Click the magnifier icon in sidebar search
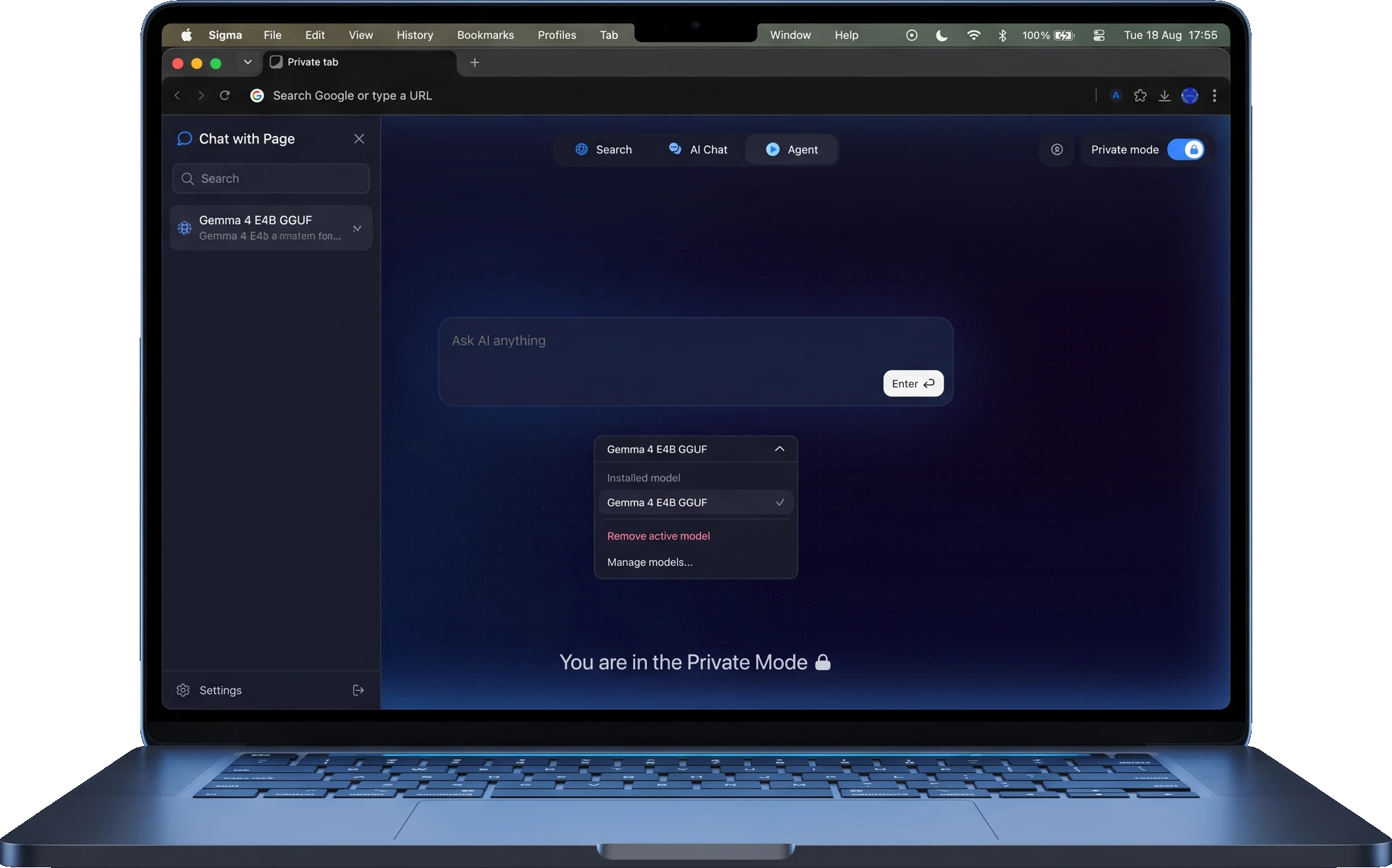1392x868 pixels. [188, 179]
